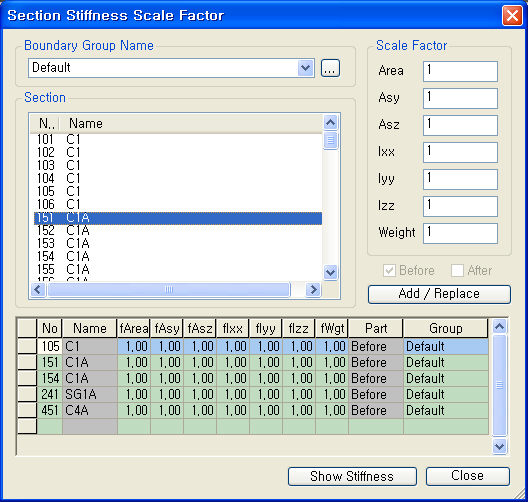Close the dialog with the red X
The height and width of the screenshot is (502, 528).
(x=512, y=15)
